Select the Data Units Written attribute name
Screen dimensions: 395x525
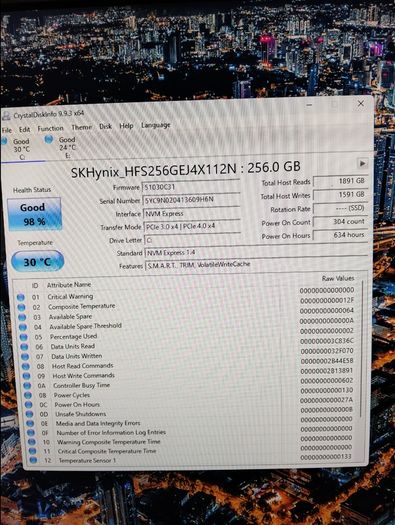click(x=77, y=356)
